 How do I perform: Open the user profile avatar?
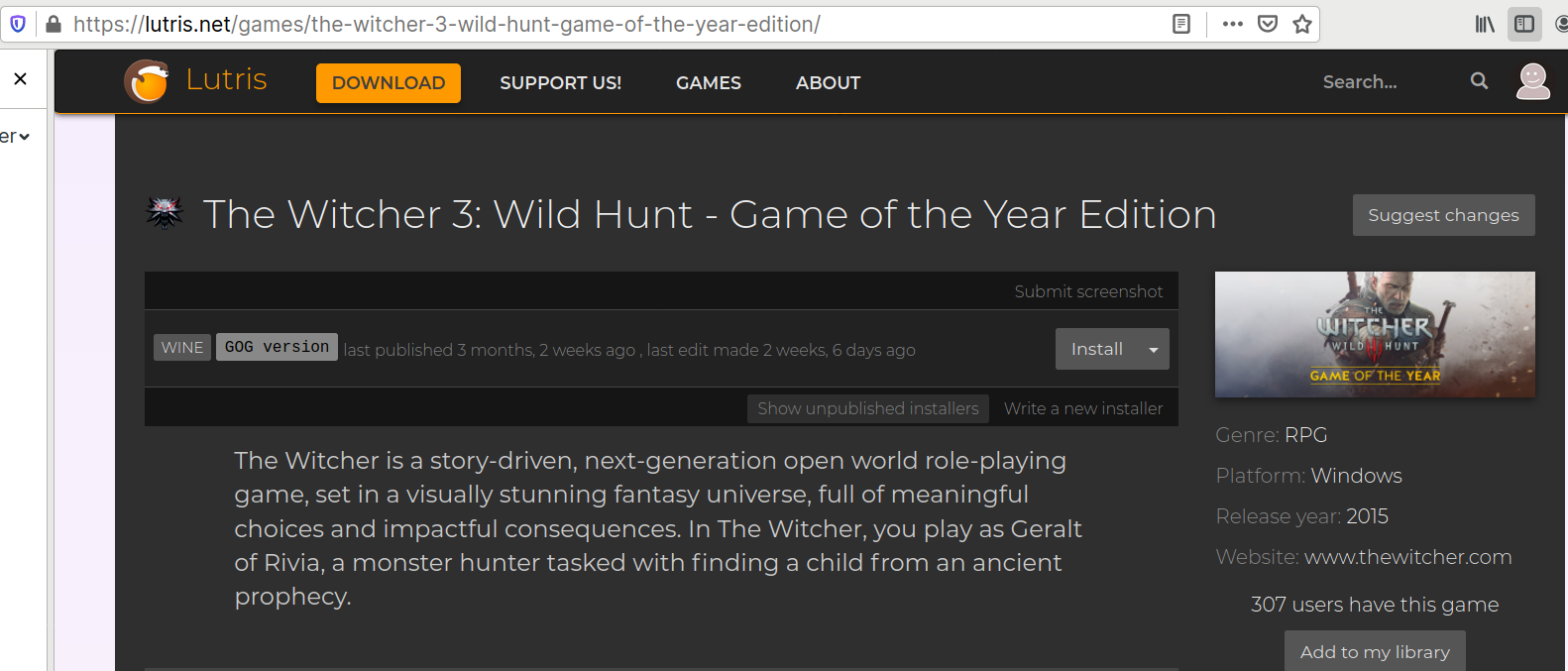coord(1532,81)
